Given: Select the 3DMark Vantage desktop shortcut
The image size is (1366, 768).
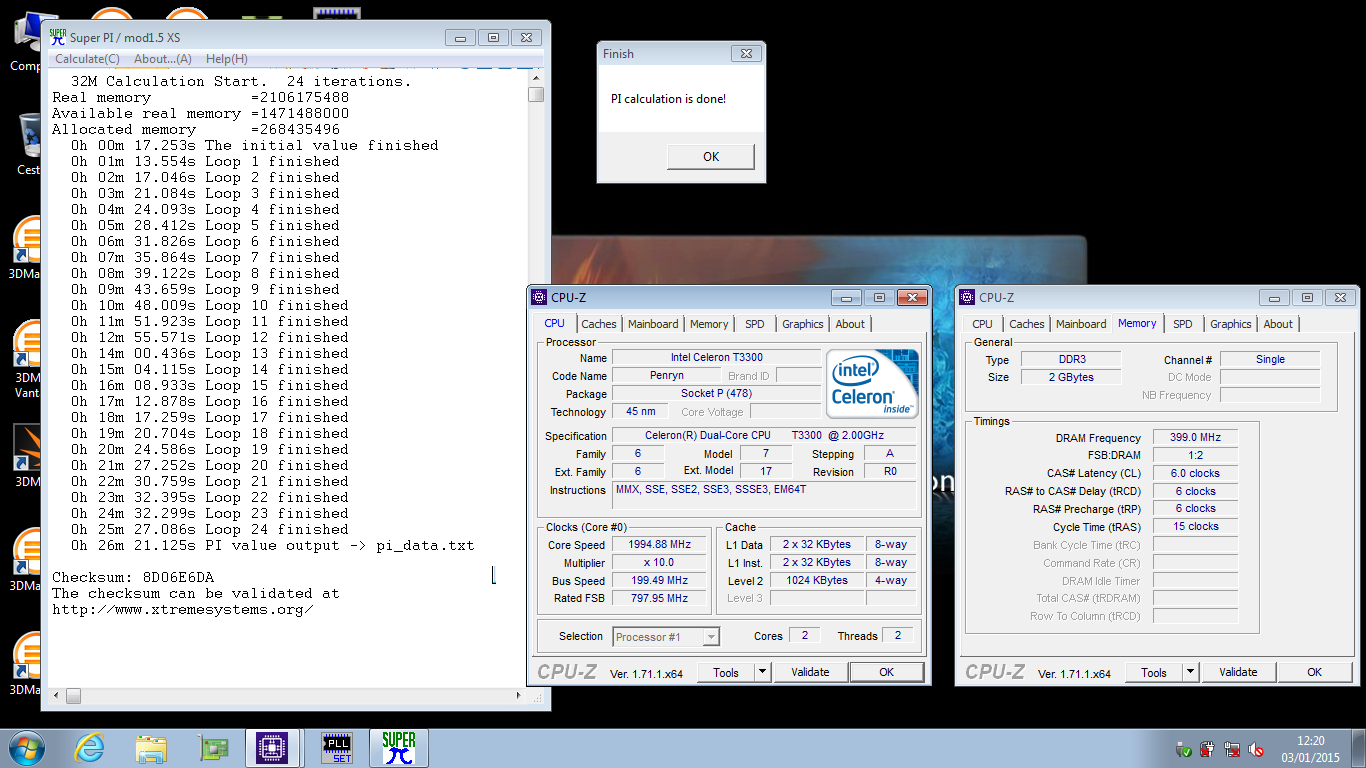Looking at the screenshot, I should 27,358.
